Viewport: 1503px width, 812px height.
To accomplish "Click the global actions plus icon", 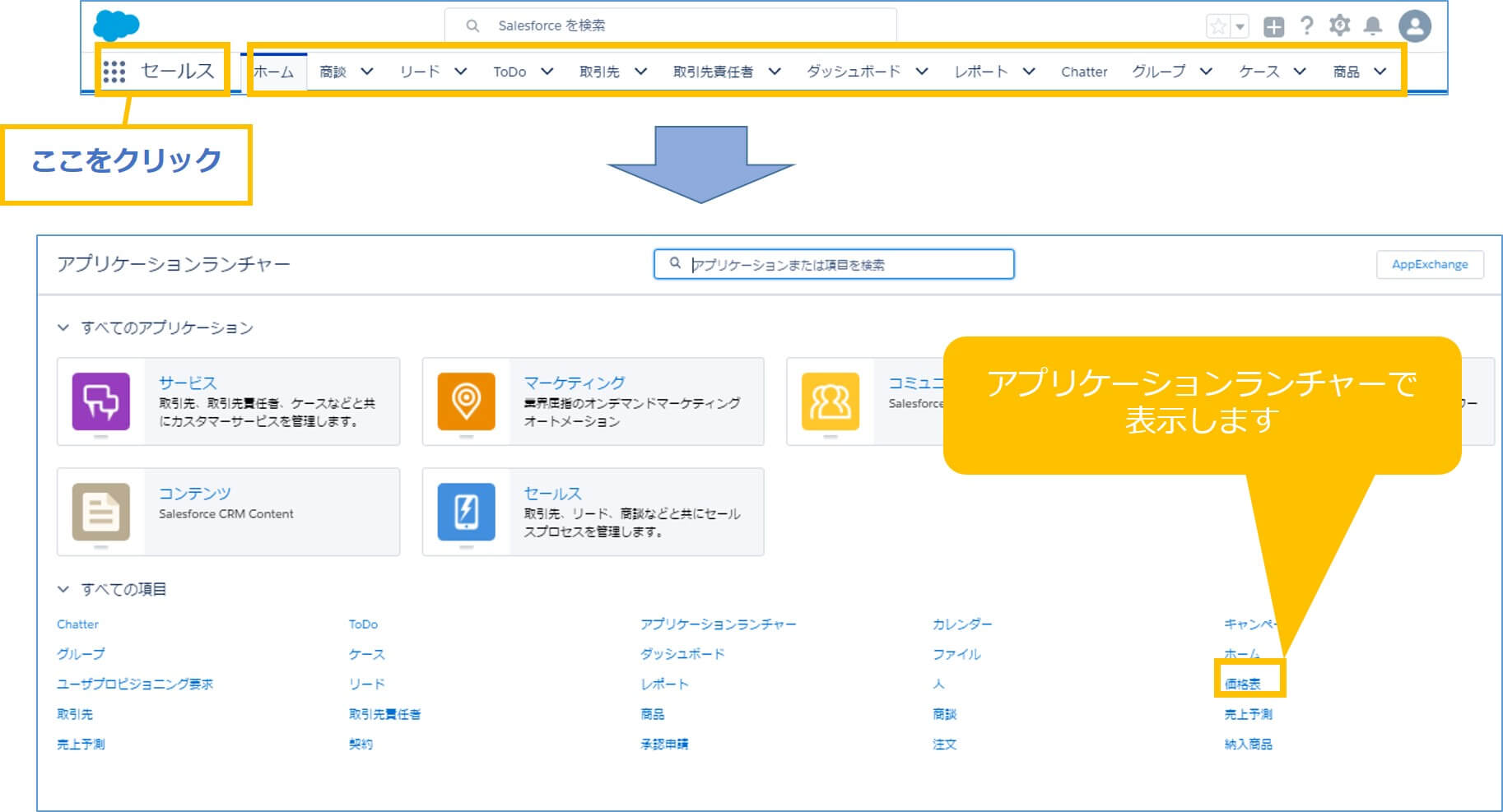I will coord(1273,26).
